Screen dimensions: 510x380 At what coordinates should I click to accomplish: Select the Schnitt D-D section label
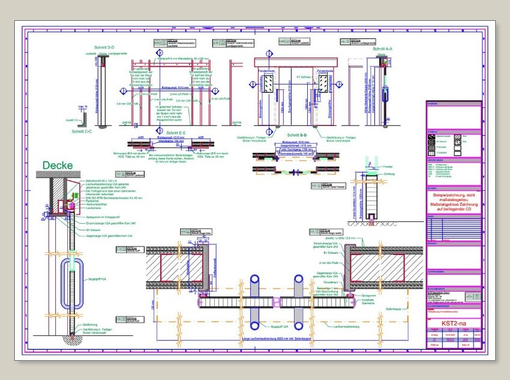(x=104, y=47)
